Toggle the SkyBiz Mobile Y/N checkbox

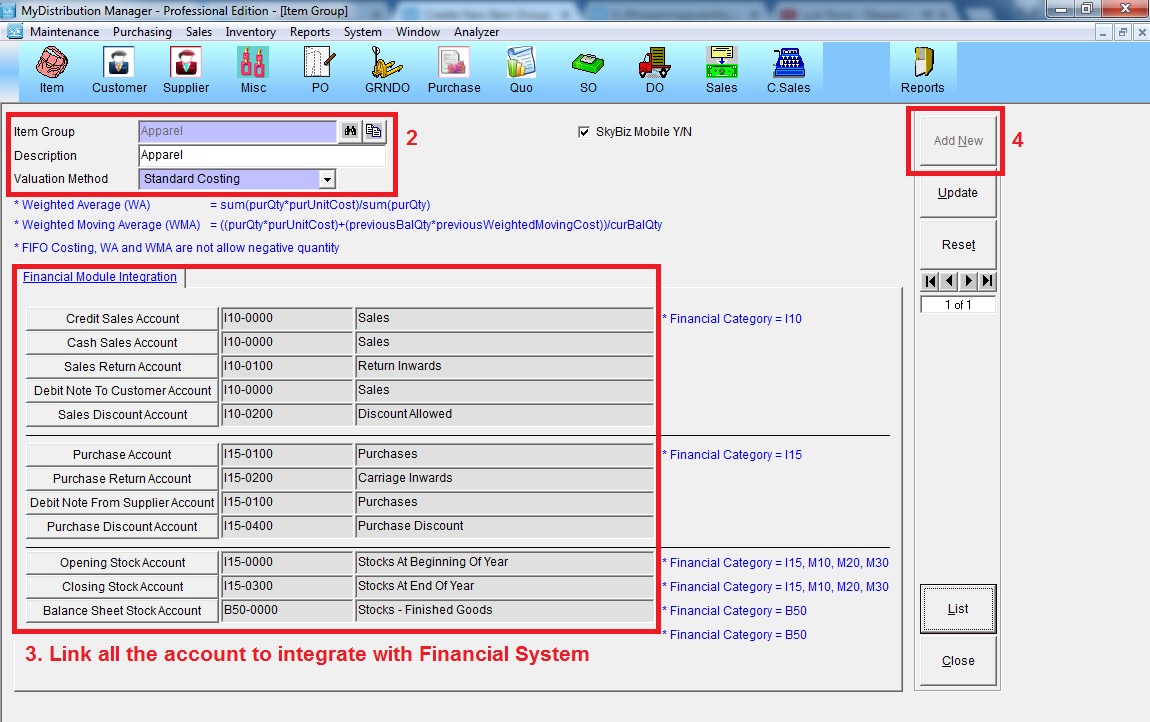click(x=584, y=132)
